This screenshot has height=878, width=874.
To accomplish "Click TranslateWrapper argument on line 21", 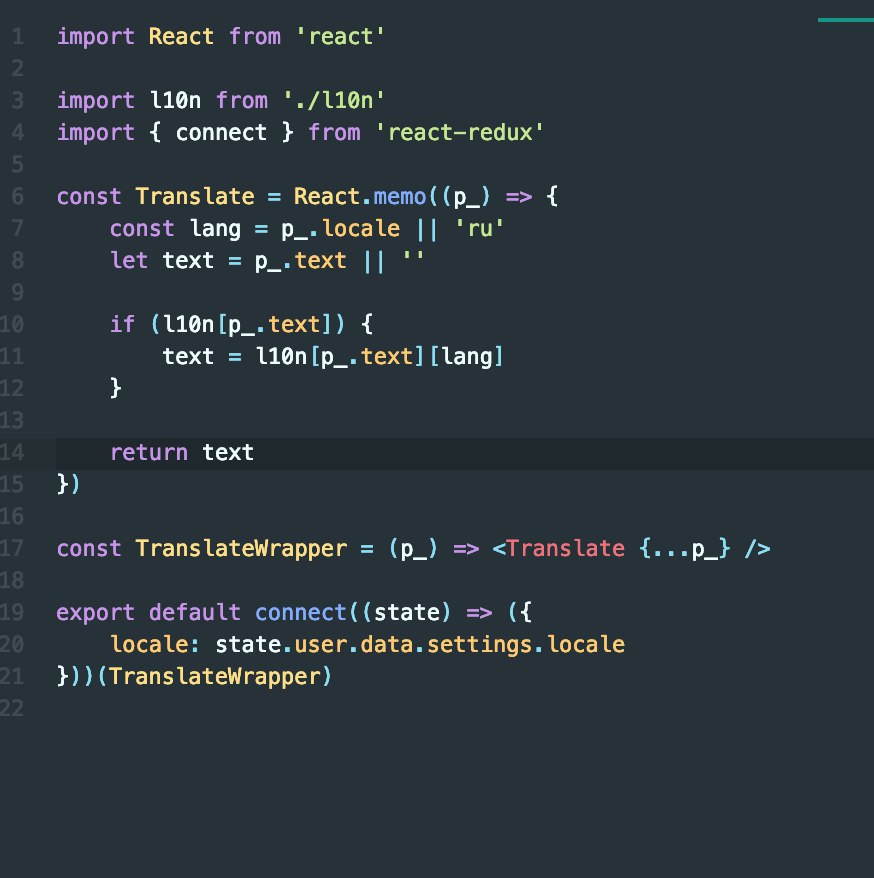I will (214, 677).
